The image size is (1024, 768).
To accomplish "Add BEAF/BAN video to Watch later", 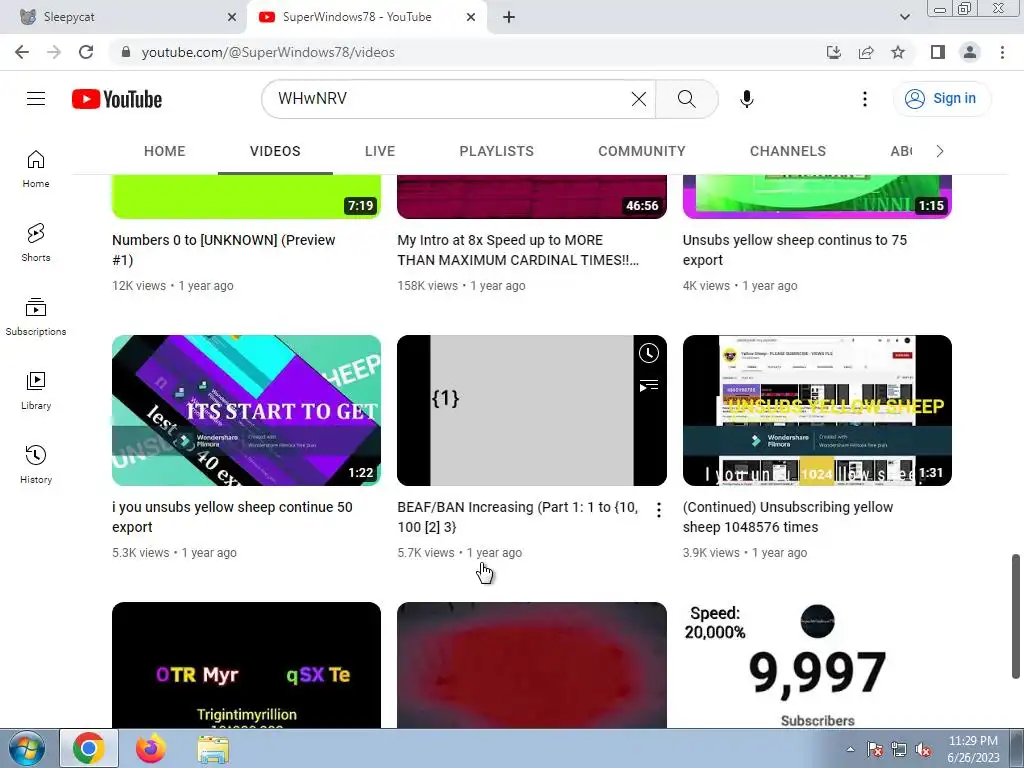I will click(x=648, y=353).
